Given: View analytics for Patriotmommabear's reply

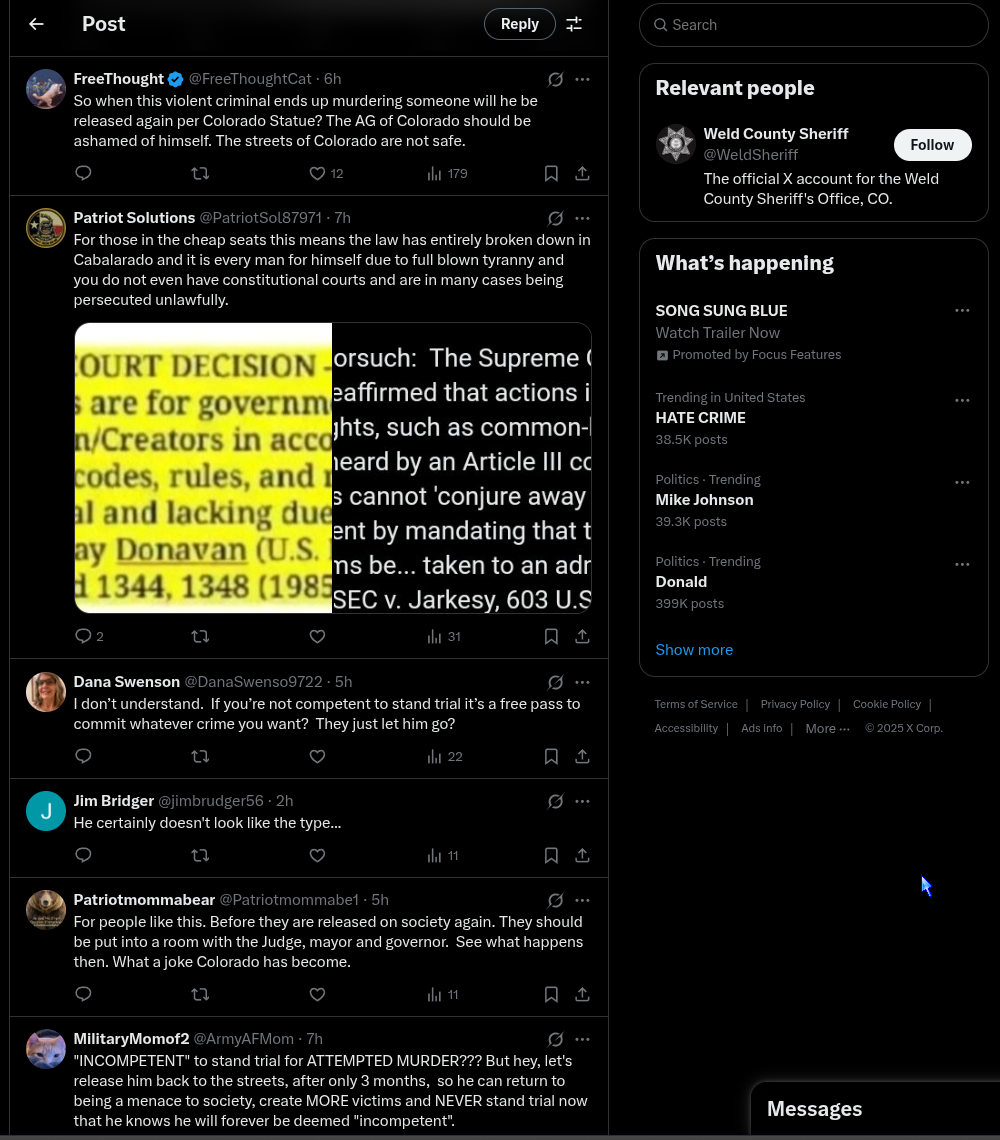Looking at the screenshot, I should pos(443,995).
